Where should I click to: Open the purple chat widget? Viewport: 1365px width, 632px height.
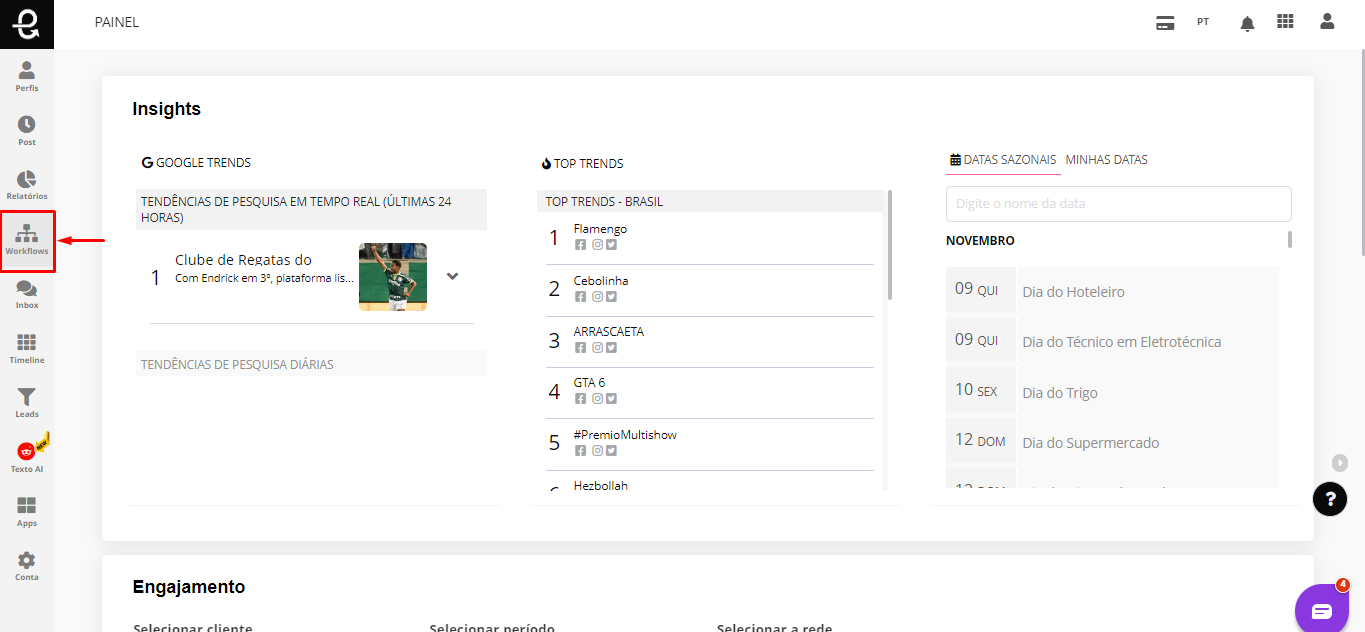pyautogui.click(x=1321, y=610)
